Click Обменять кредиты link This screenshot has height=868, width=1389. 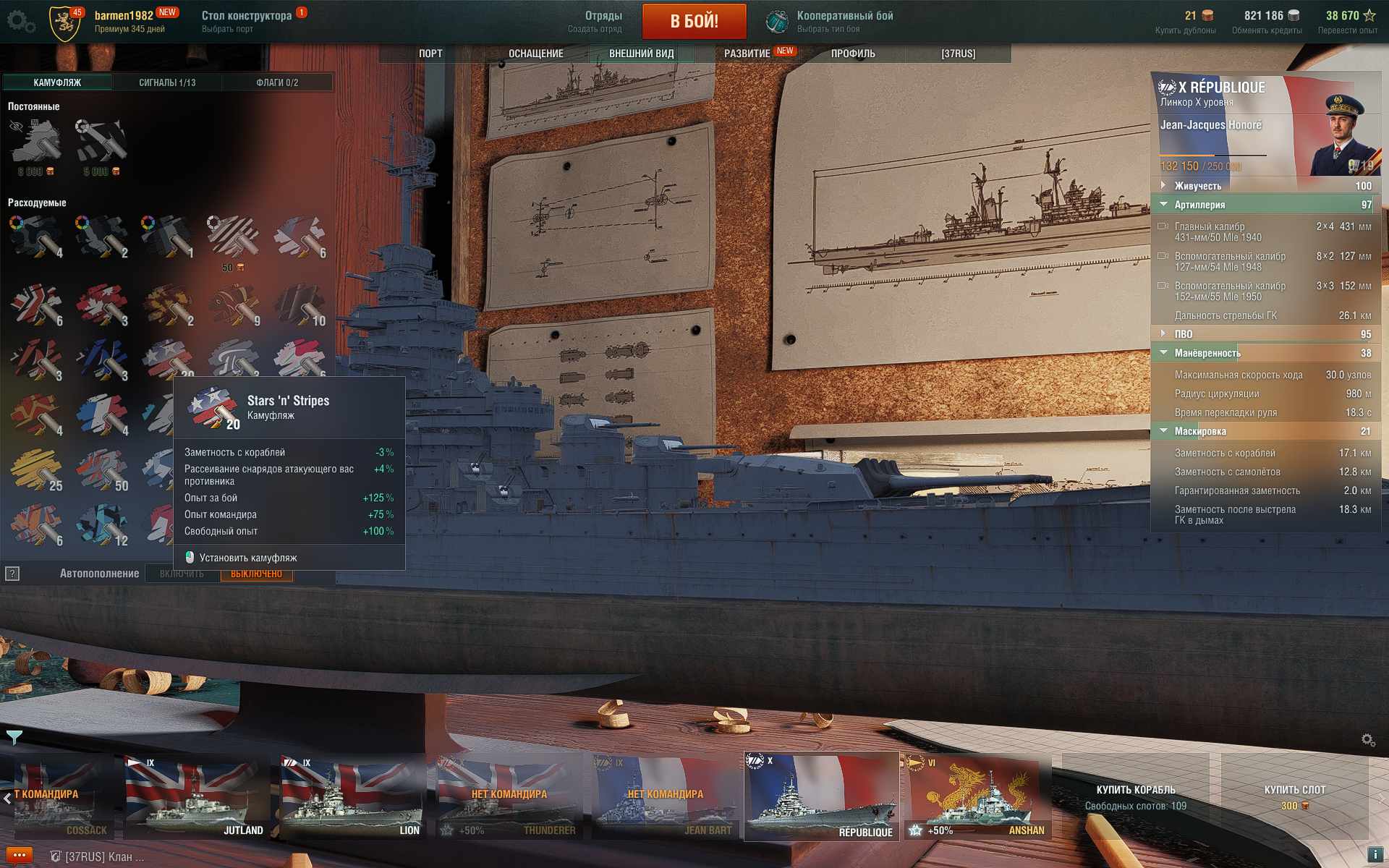tap(1267, 30)
